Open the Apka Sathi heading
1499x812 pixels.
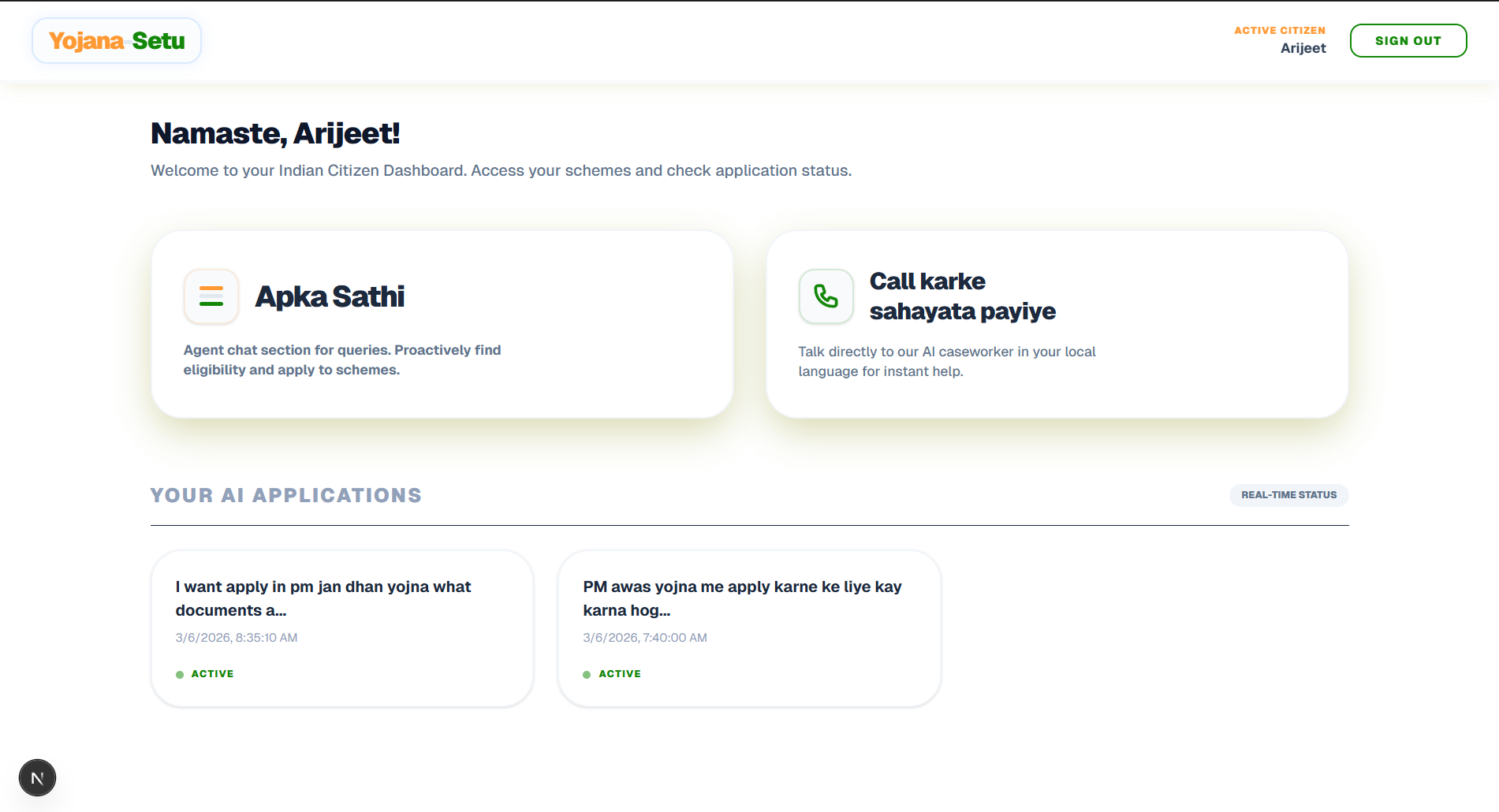330,296
